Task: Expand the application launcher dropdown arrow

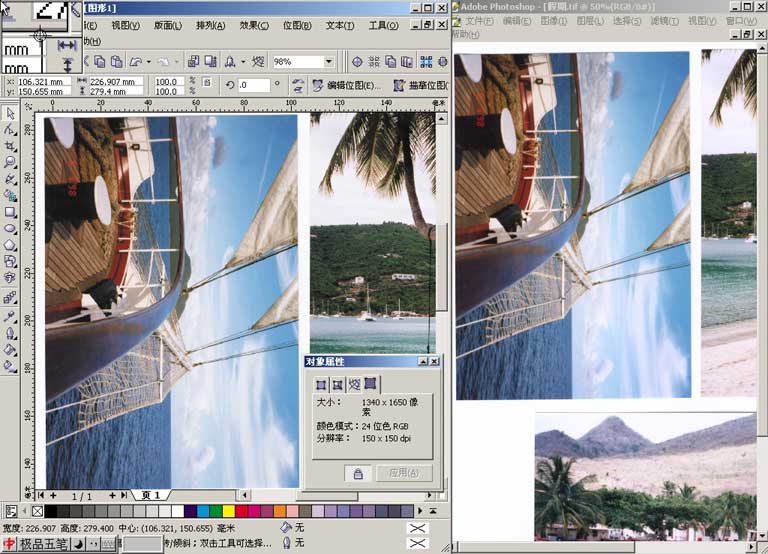Action: (242, 62)
